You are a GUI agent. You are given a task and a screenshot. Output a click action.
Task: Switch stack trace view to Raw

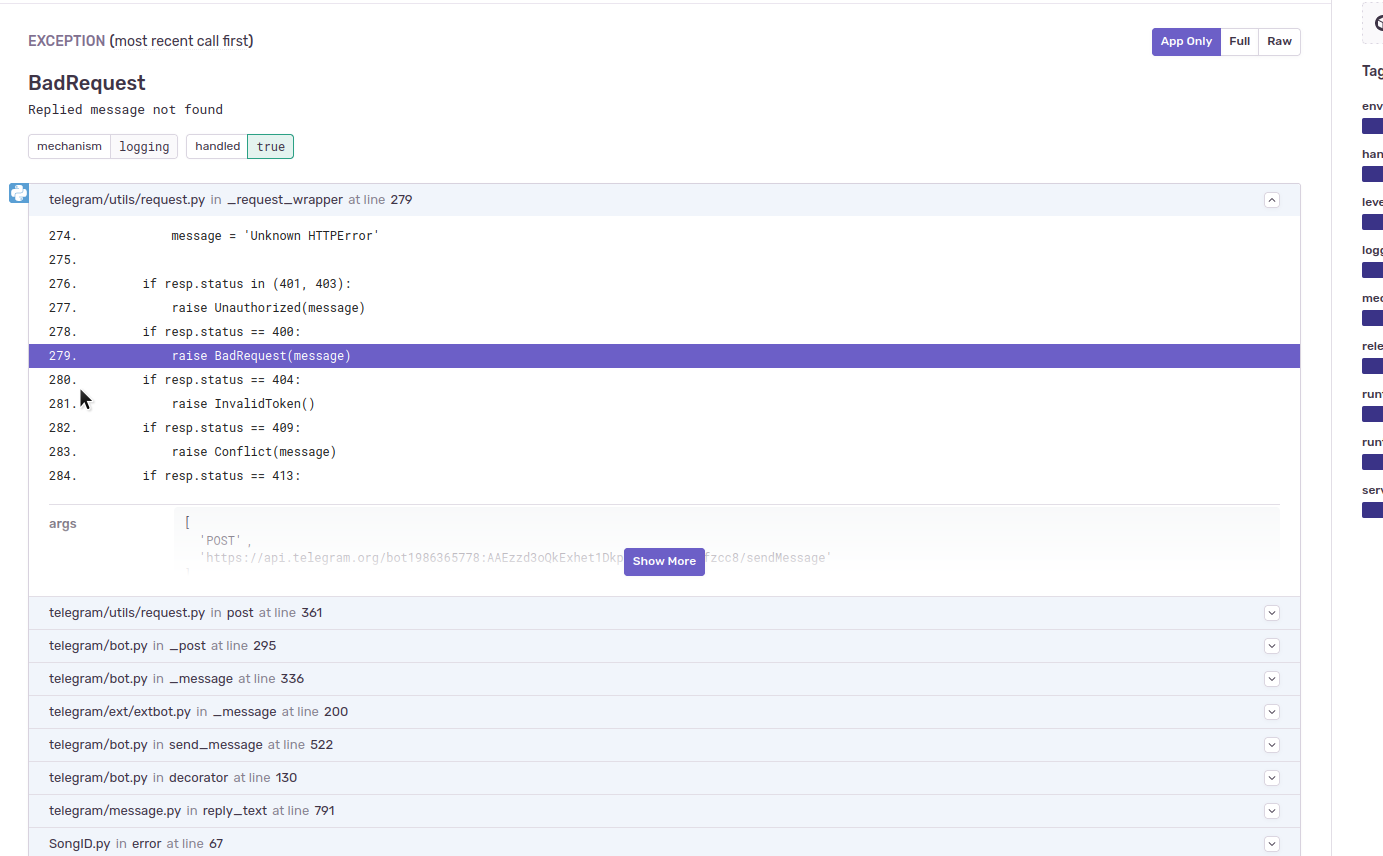tap(1280, 42)
